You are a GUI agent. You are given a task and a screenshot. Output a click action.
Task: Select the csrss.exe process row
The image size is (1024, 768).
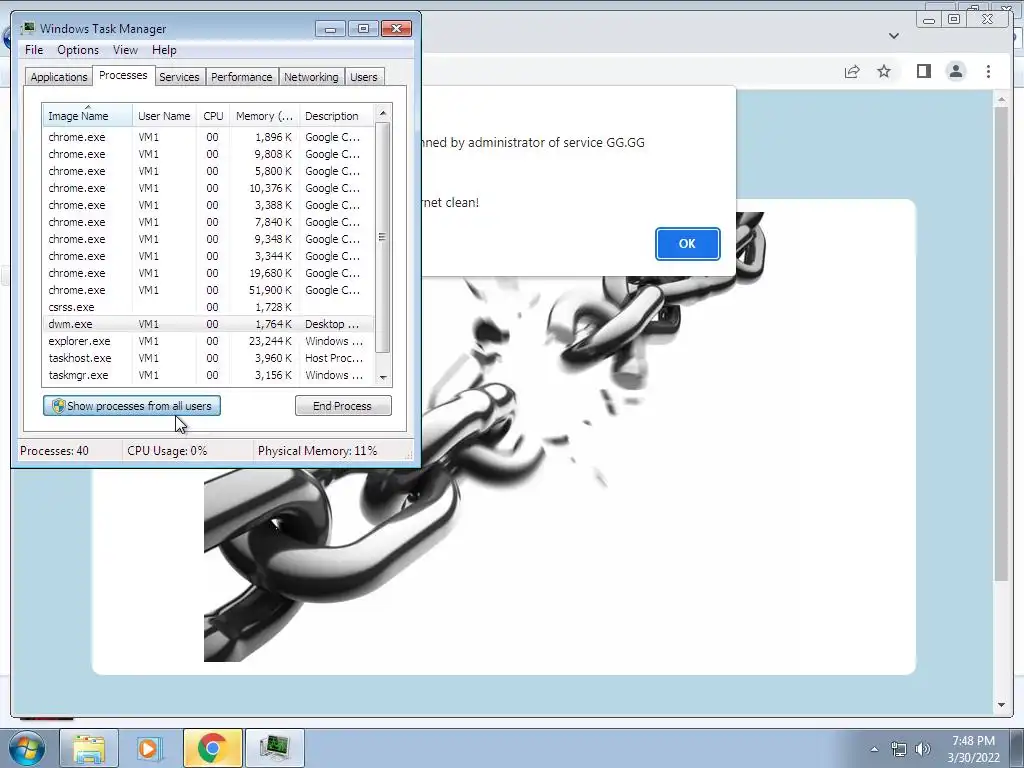tap(209, 307)
